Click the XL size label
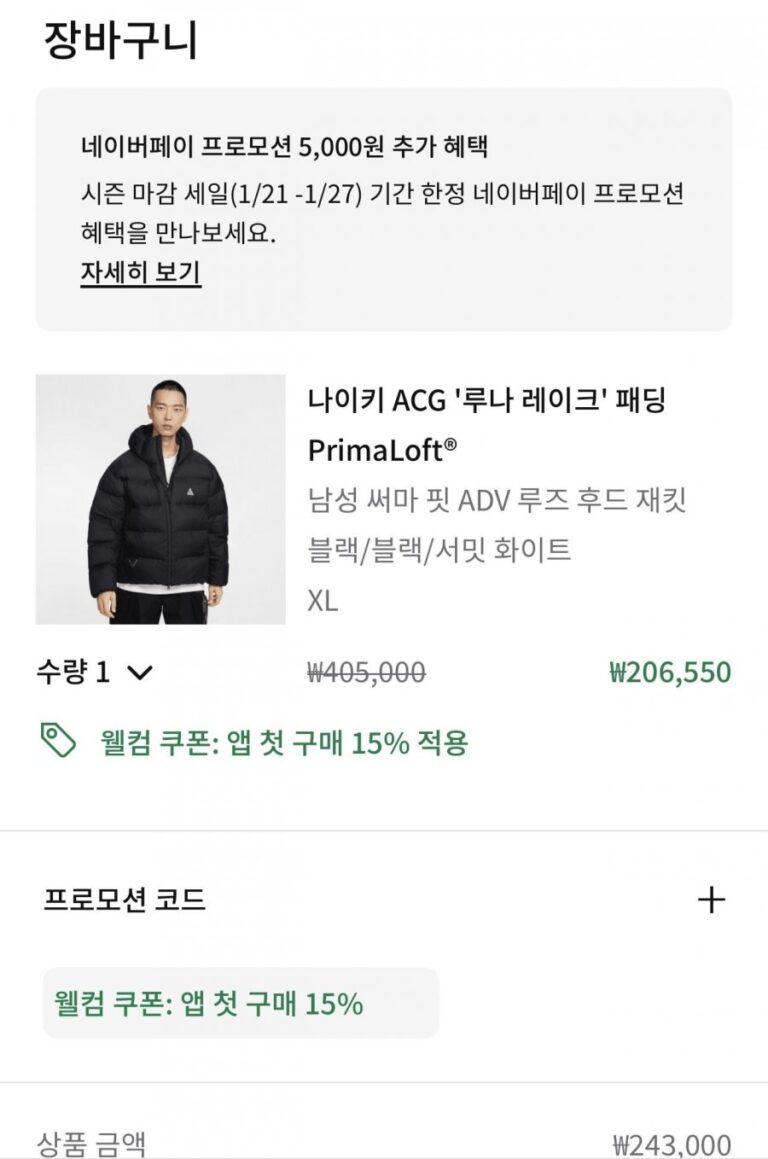This screenshot has height=1159, width=768. (323, 600)
